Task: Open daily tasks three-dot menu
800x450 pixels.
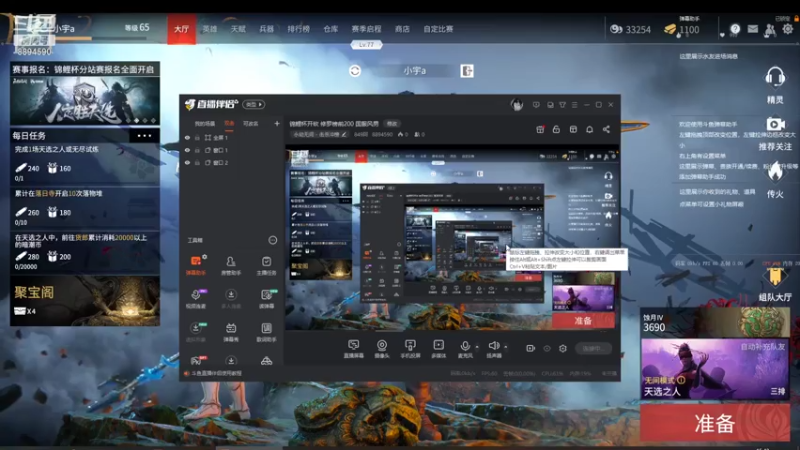Action: point(144,136)
